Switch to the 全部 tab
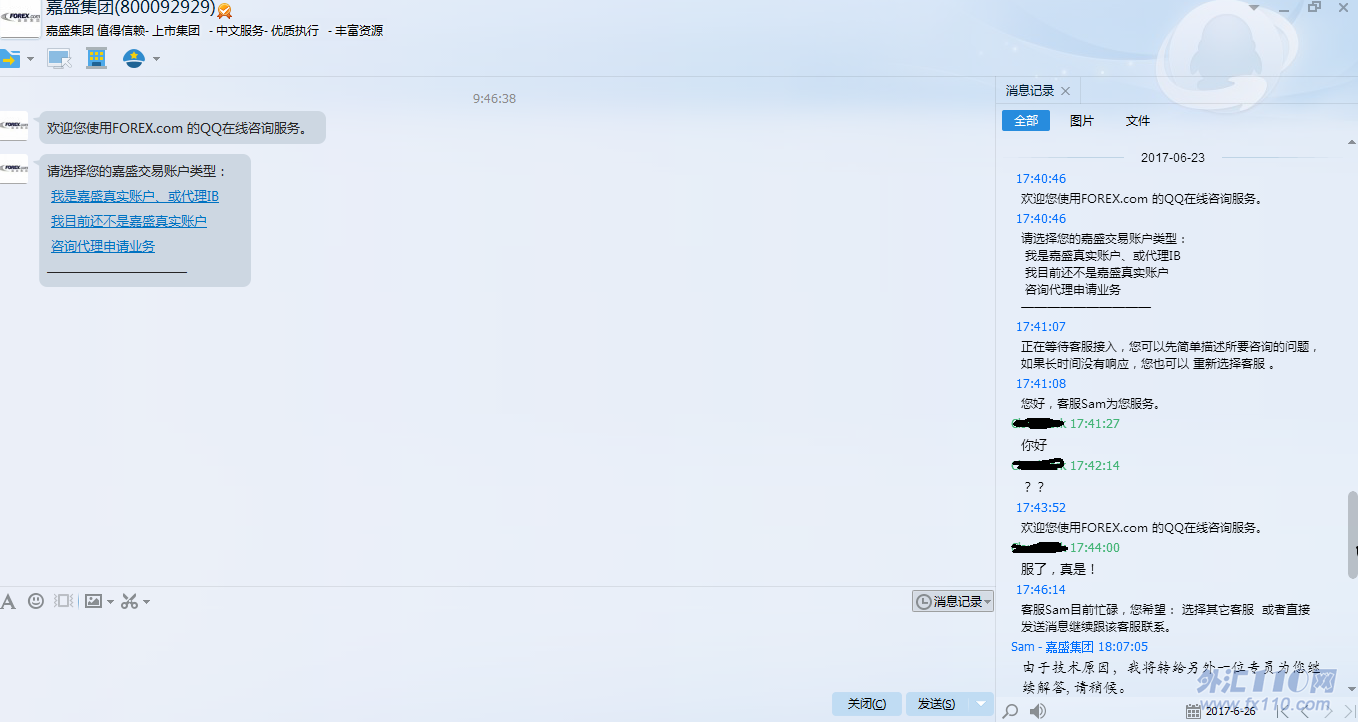Image resolution: width=1358 pixels, height=722 pixels. click(1026, 121)
